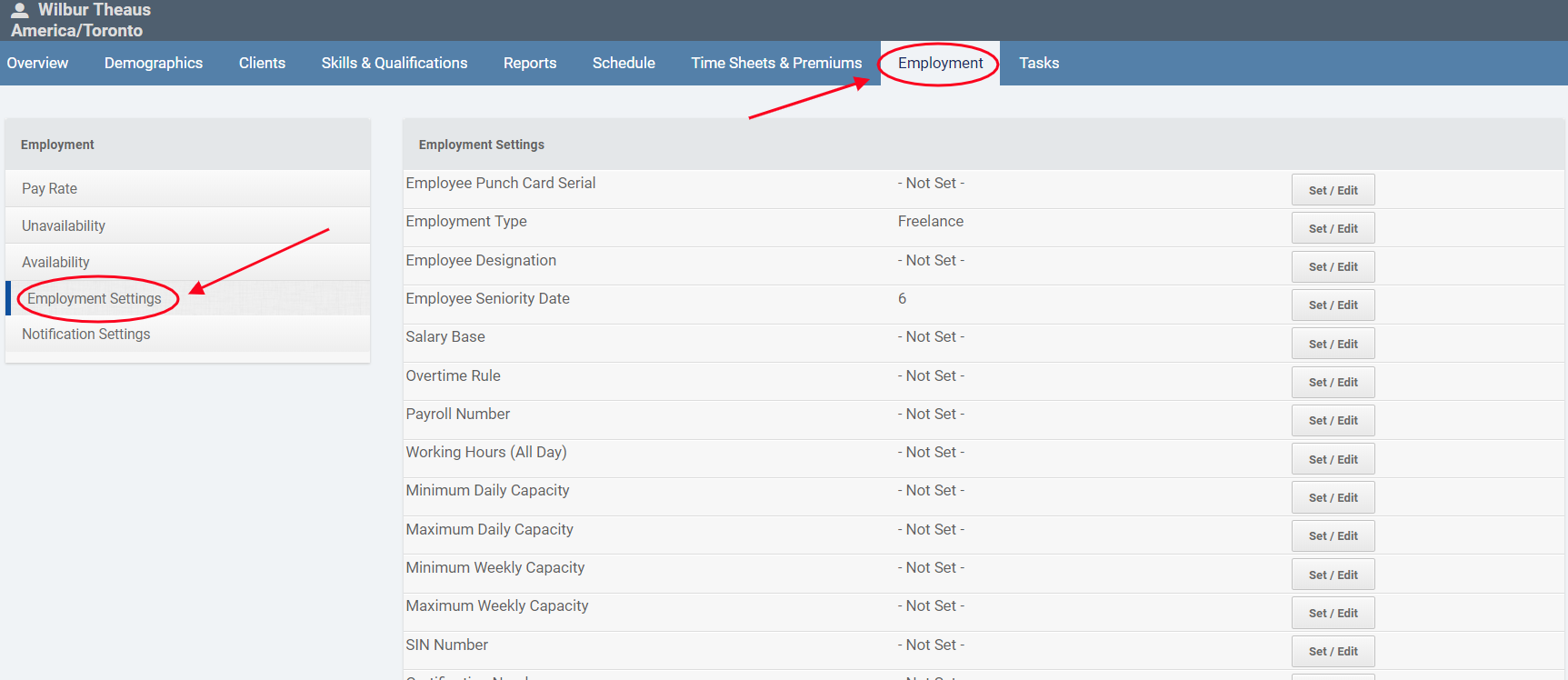This screenshot has width=1568, height=680.
Task: Set the Overtime Rule
Action: 1333,382
